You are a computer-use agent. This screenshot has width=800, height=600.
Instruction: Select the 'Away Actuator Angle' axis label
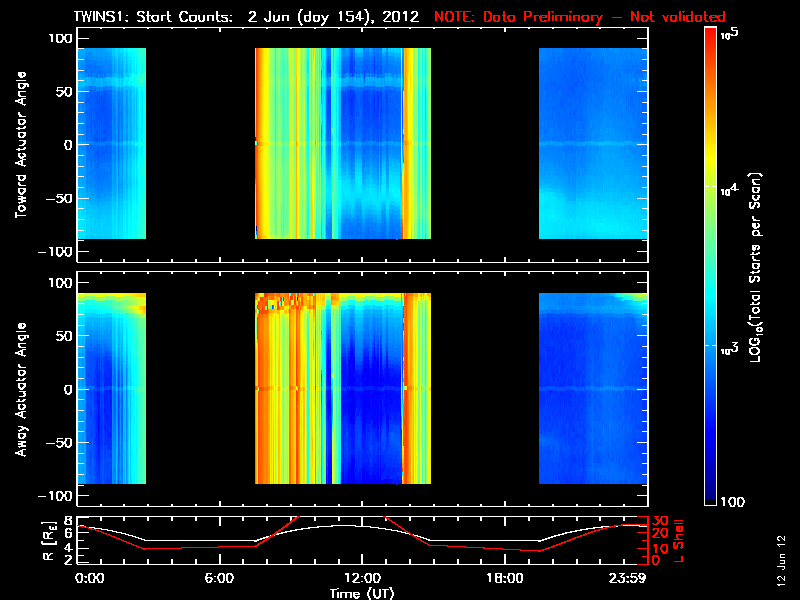[x=21, y=389]
